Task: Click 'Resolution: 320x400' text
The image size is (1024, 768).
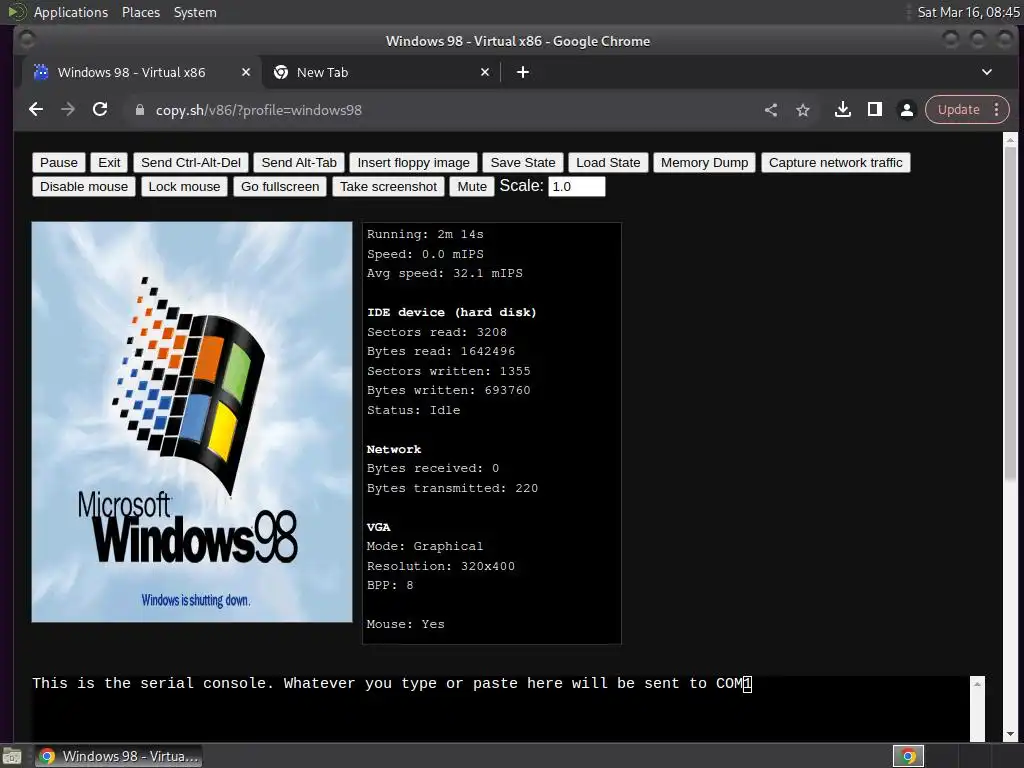Action: pos(441,566)
